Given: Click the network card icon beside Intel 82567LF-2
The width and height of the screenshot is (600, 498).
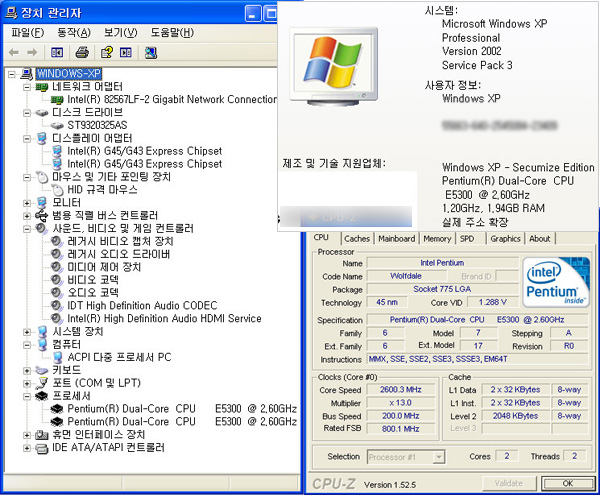Looking at the screenshot, I should pyautogui.click(x=57, y=100).
